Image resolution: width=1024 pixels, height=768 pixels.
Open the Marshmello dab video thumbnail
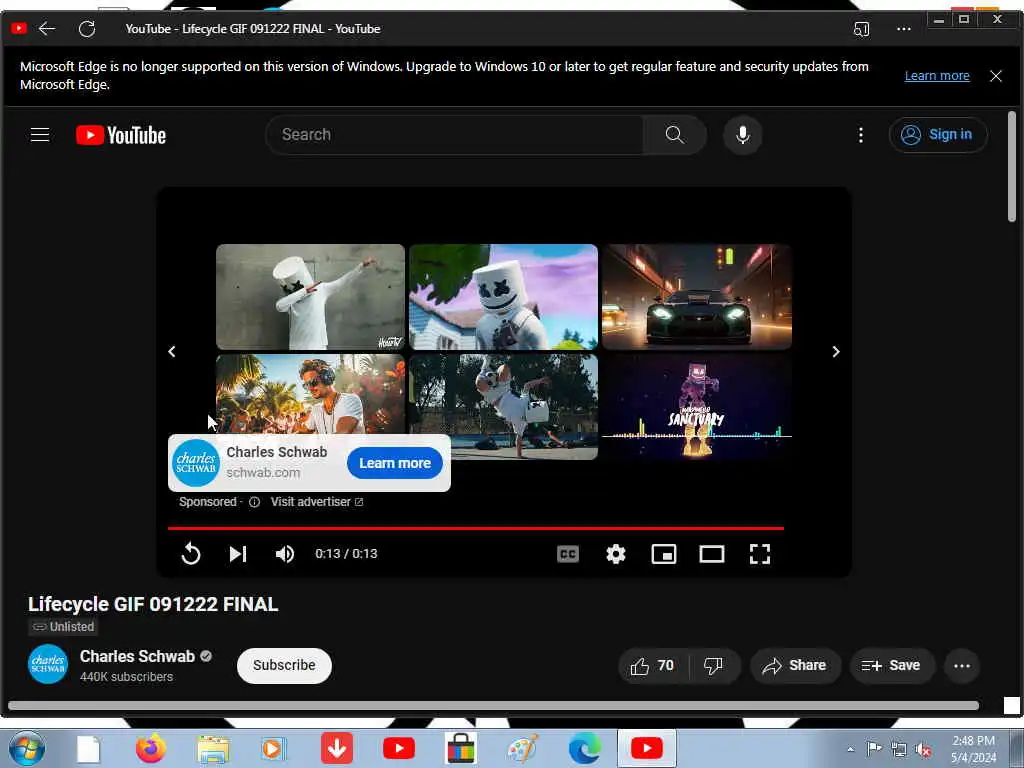310,296
